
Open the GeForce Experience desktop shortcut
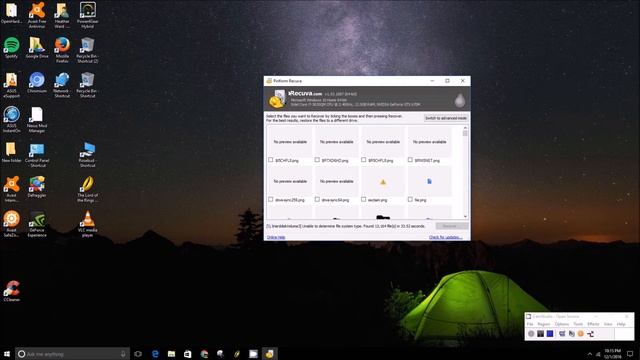(x=37, y=224)
